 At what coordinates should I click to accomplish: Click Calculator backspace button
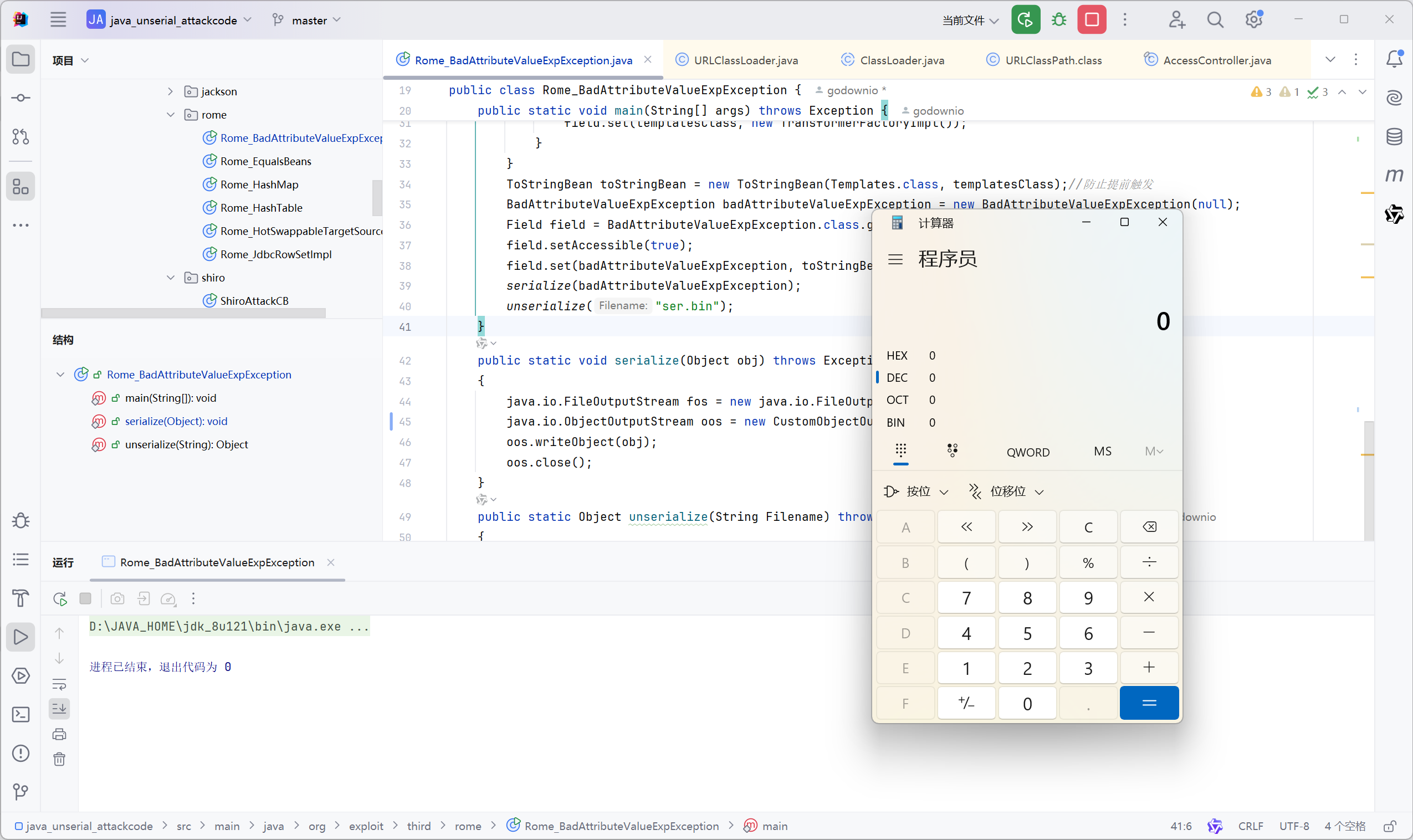pyautogui.click(x=1149, y=527)
